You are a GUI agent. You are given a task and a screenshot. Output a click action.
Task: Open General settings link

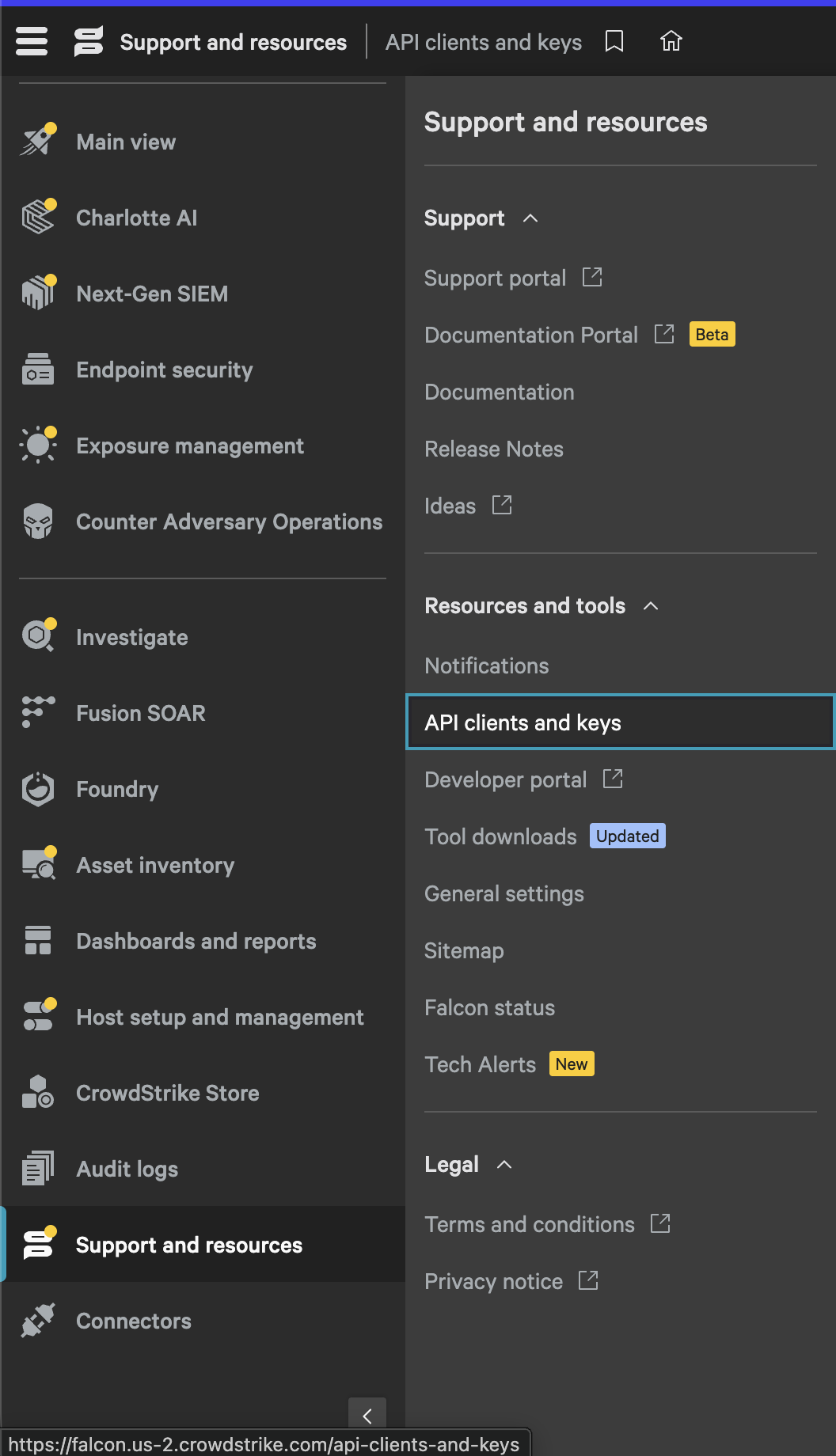pos(504,894)
